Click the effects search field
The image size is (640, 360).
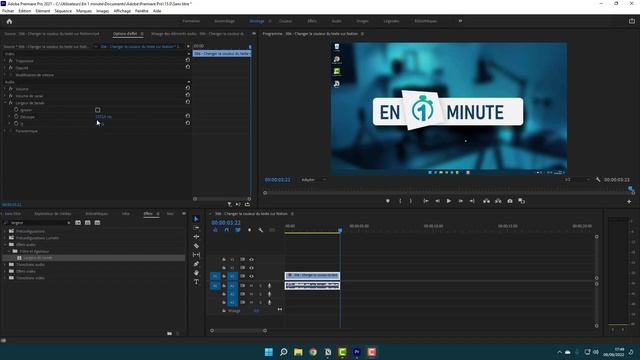click(x=37, y=223)
